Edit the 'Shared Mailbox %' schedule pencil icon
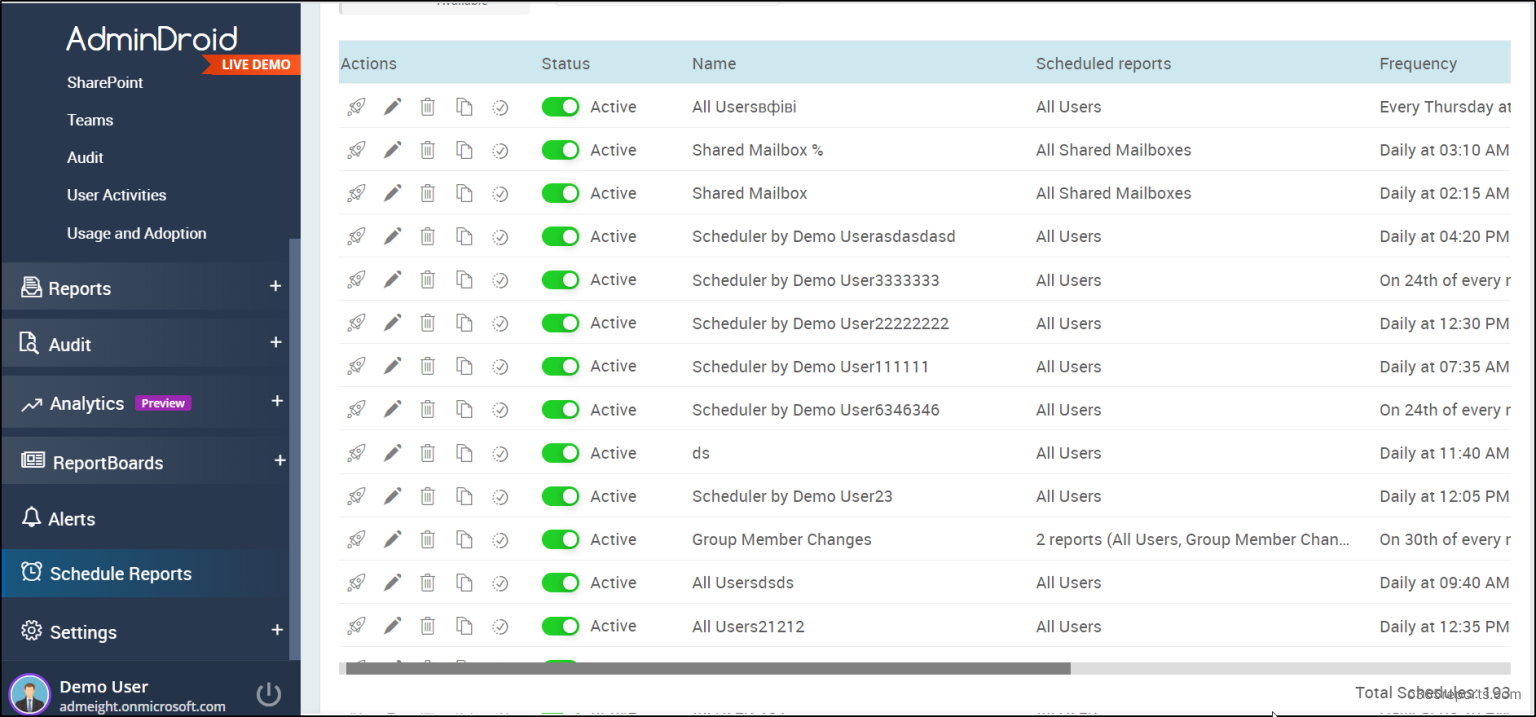The height and width of the screenshot is (717, 1536). tap(392, 150)
